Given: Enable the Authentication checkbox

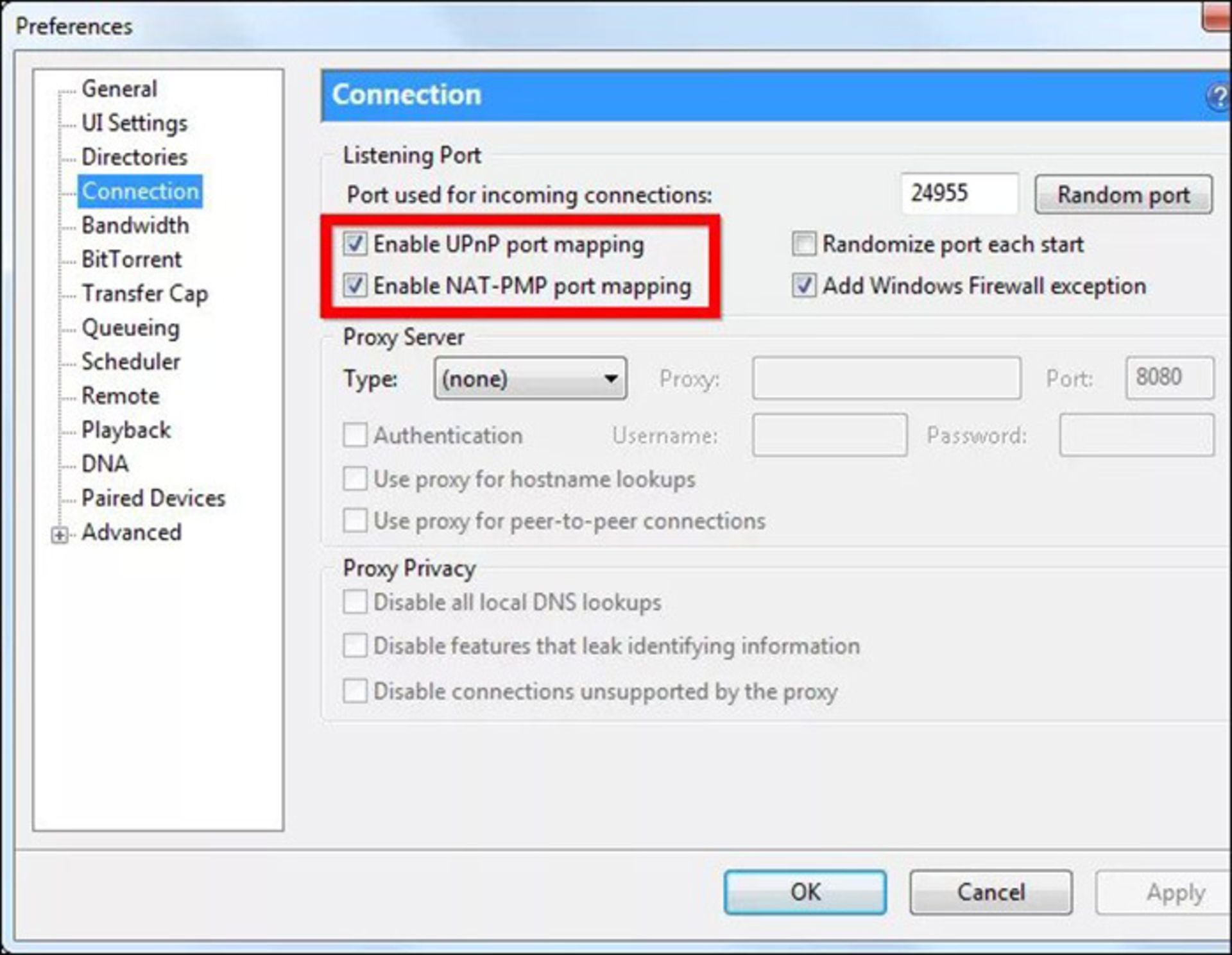Looking at the screenshot, I should coord(355,435).
